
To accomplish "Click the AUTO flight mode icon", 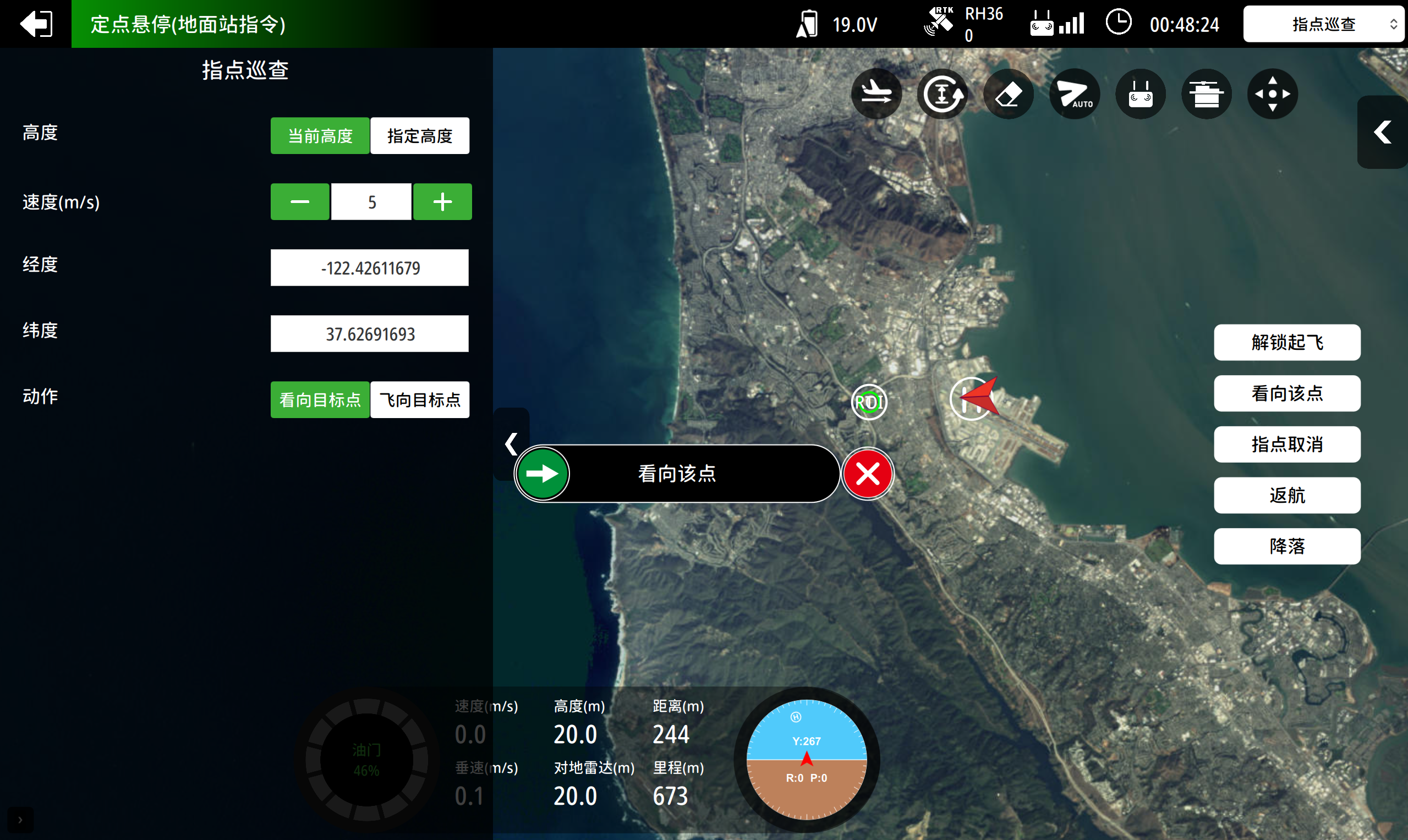I will coord(1074,94).
